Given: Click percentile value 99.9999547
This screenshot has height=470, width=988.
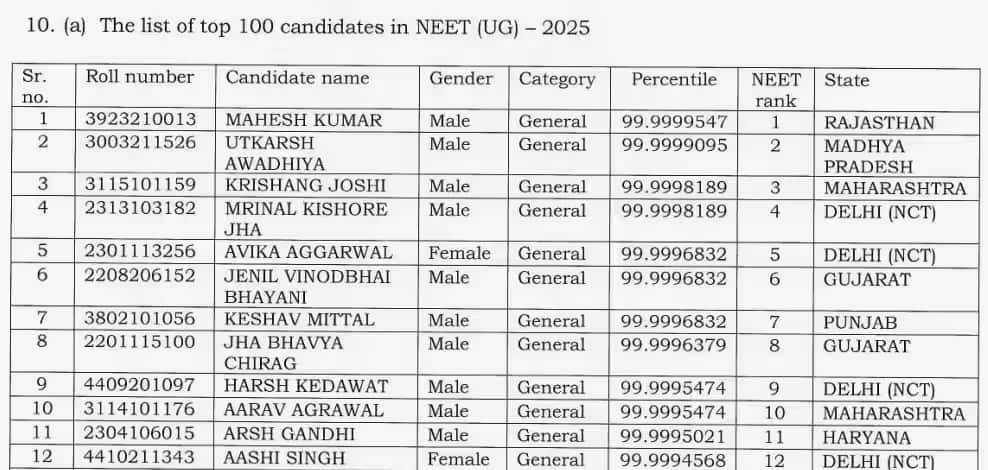Looking at the screenshot, I should 674,121.
